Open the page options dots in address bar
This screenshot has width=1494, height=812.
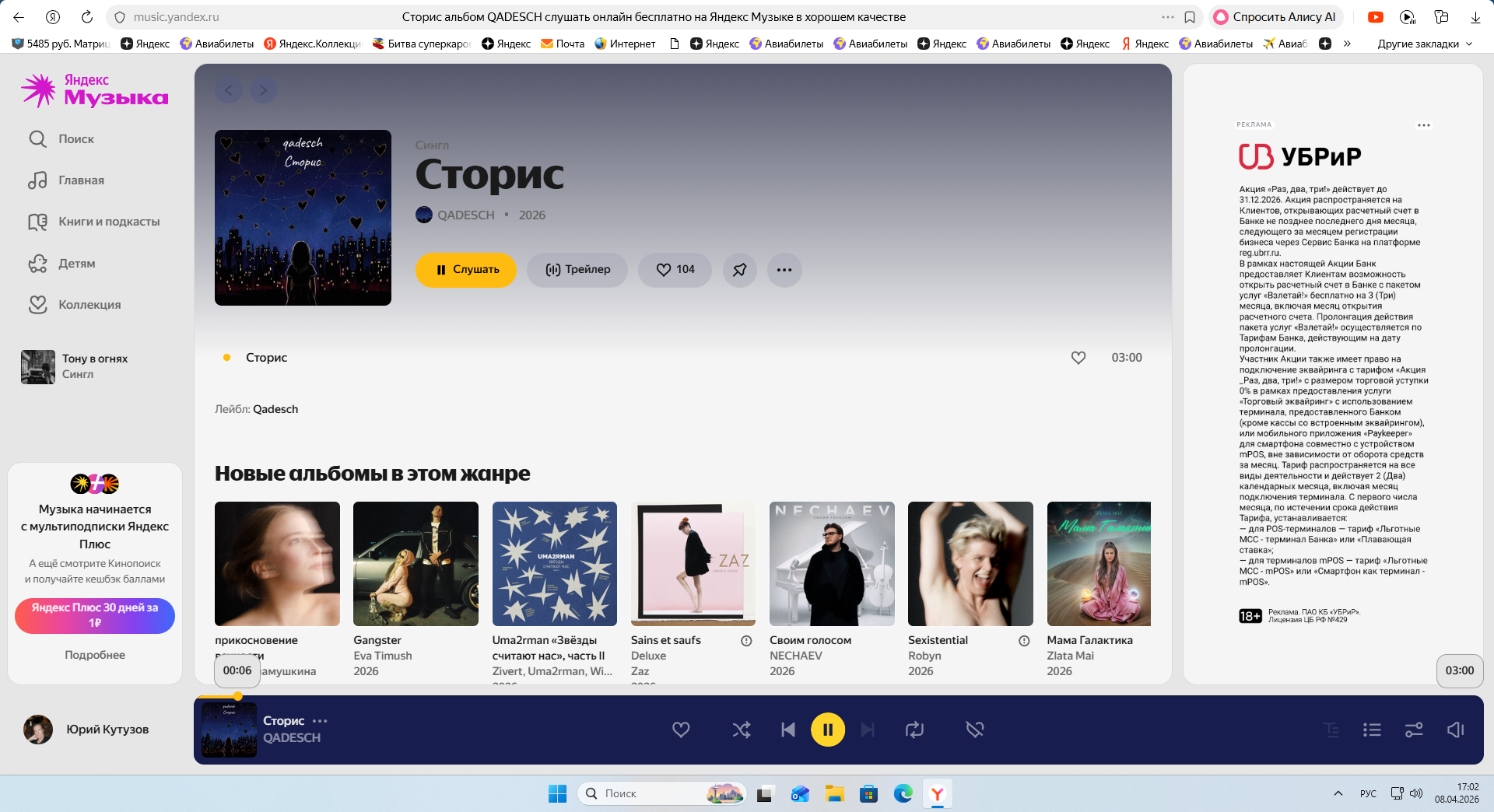pyautogui.click(x=1168, y=17)
